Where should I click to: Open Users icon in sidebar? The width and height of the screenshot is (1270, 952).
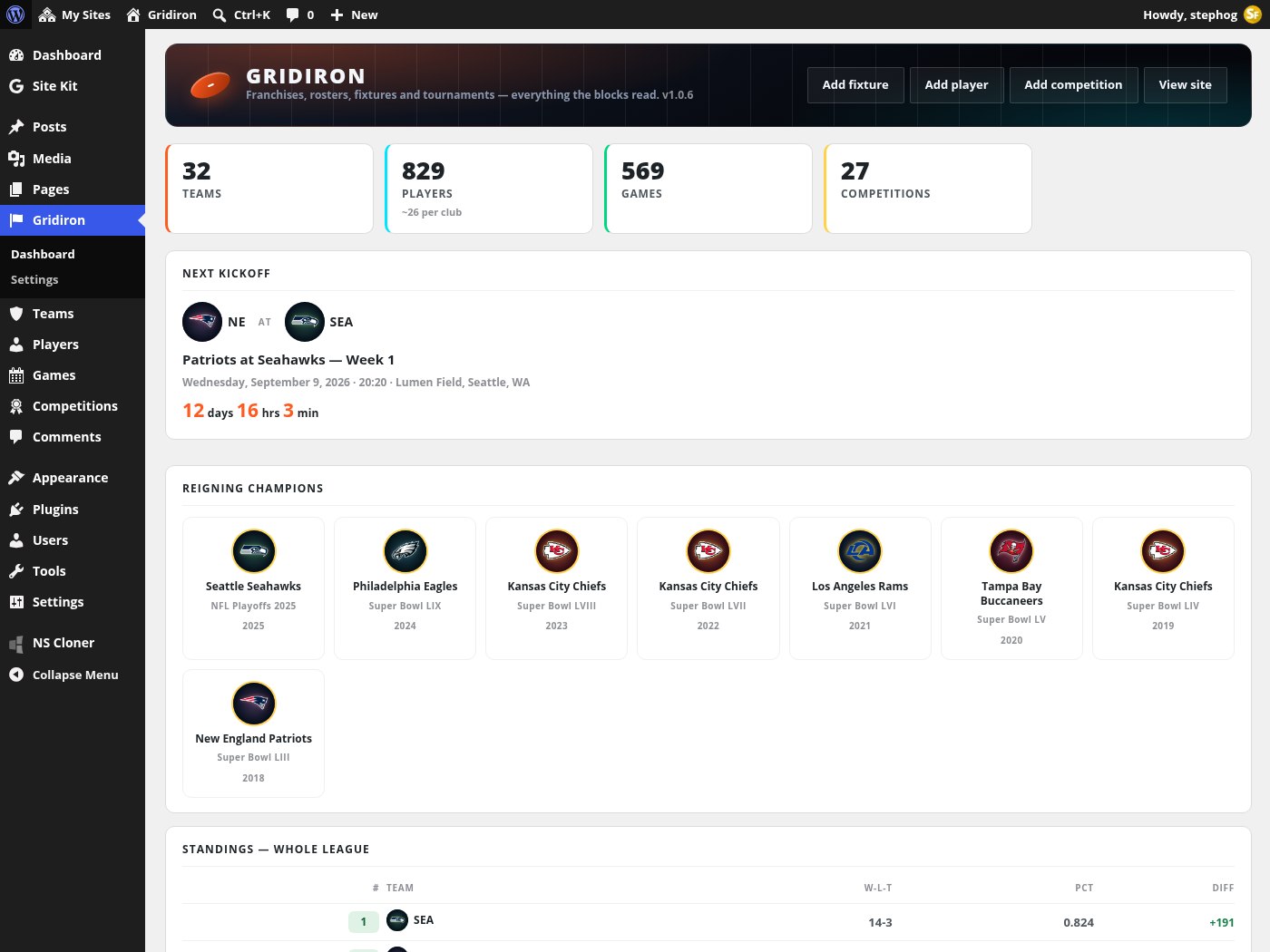16,540
